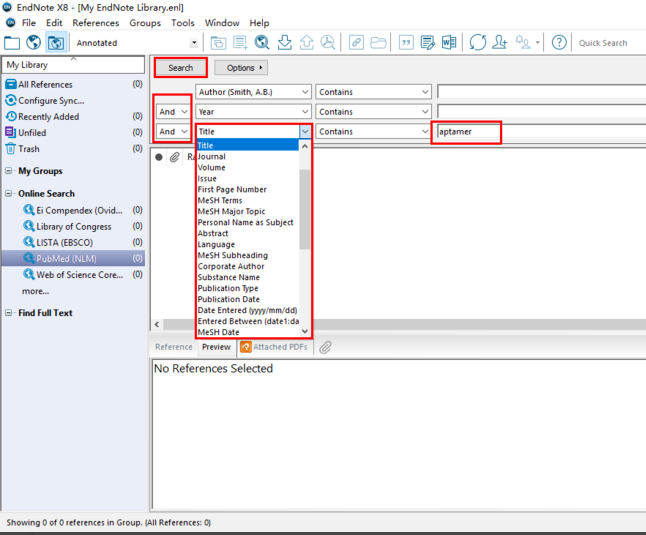Click the Local Library Mode folder icon
Image resolution: width=646 pixels, height=535 pixels.
coord(12,42)
